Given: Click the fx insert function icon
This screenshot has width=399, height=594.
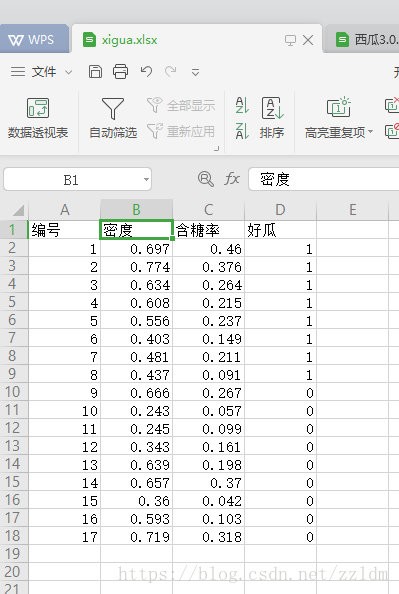Looking at the screenshot, I should tap(232, 178).
